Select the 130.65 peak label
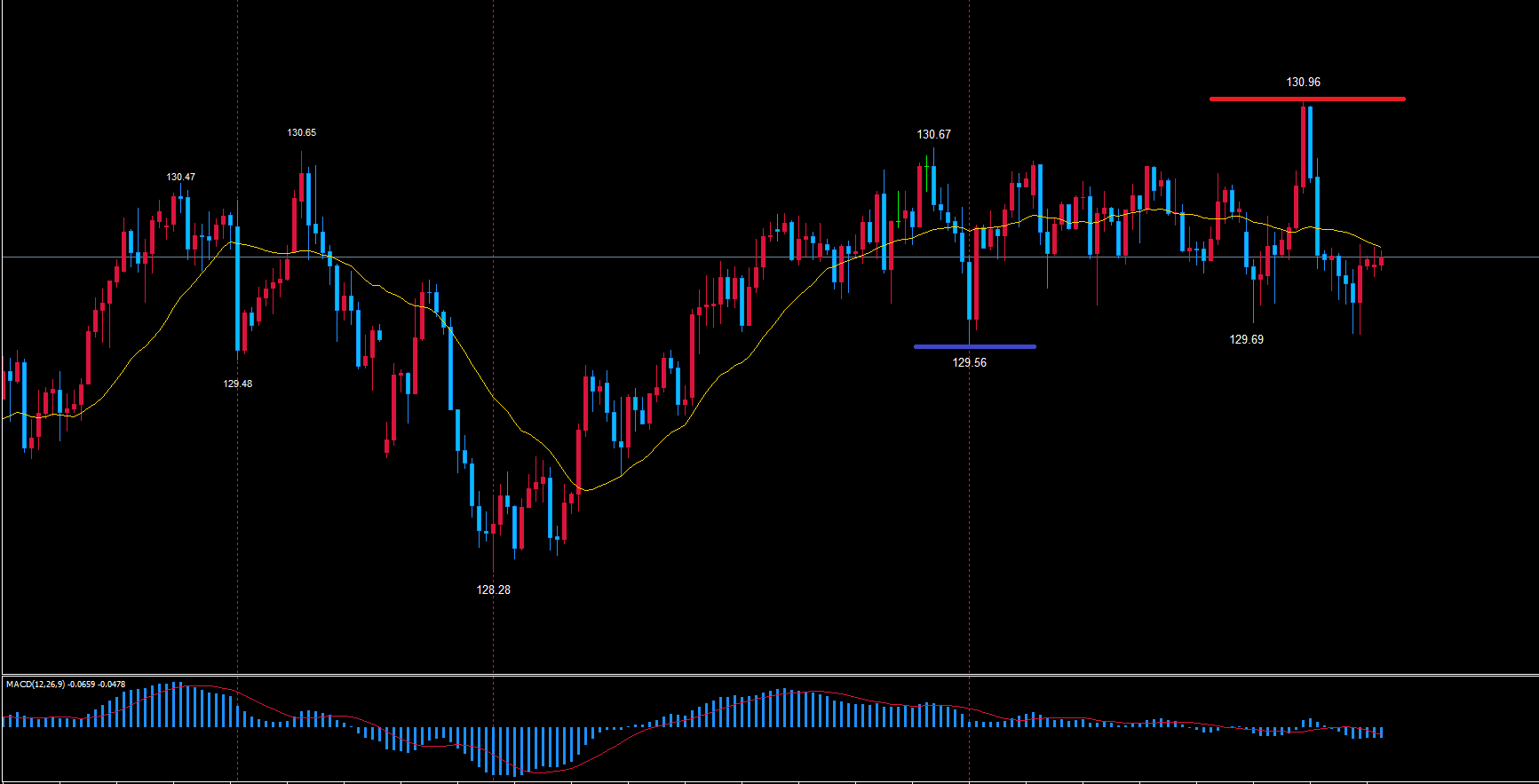 coord(301,132)
